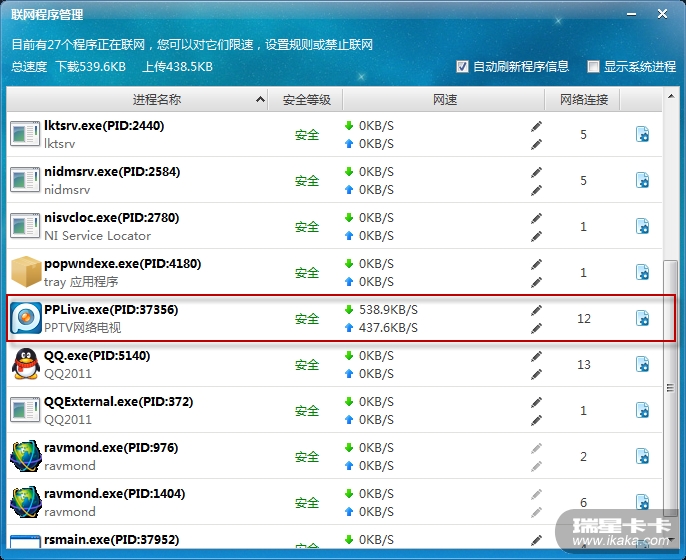Sort by 安全等级 column header

[x=306, y=100]
